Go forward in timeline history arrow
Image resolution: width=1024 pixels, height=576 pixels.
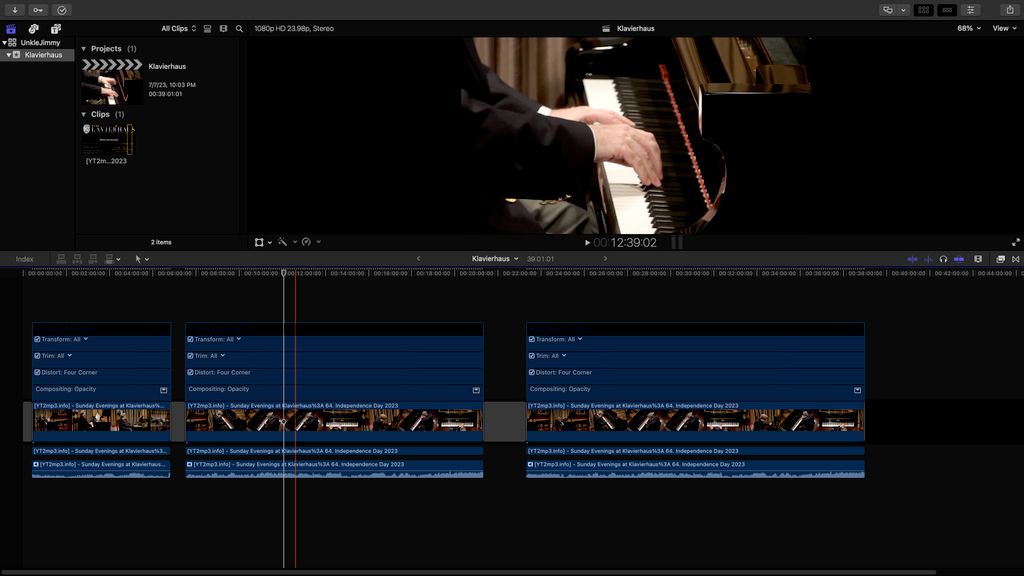(x=605, y=259)
